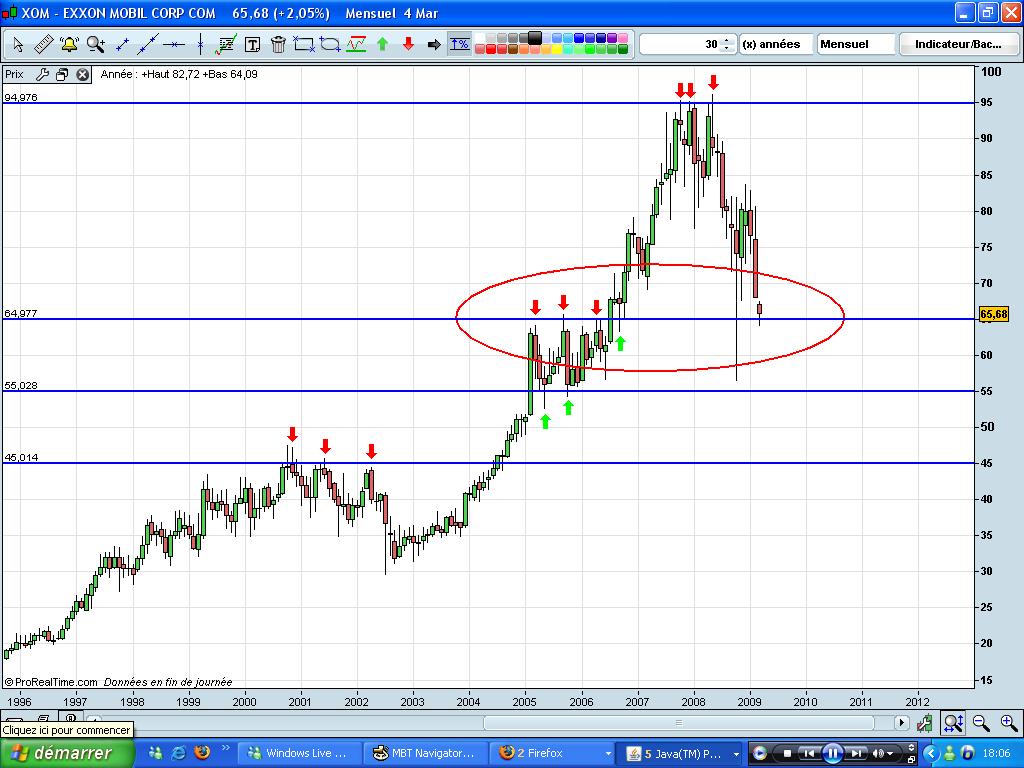Click the zoom in magnifier at bottom right
The width and height of the screenshot is (1024, 768).
[x=1008, y=722]
